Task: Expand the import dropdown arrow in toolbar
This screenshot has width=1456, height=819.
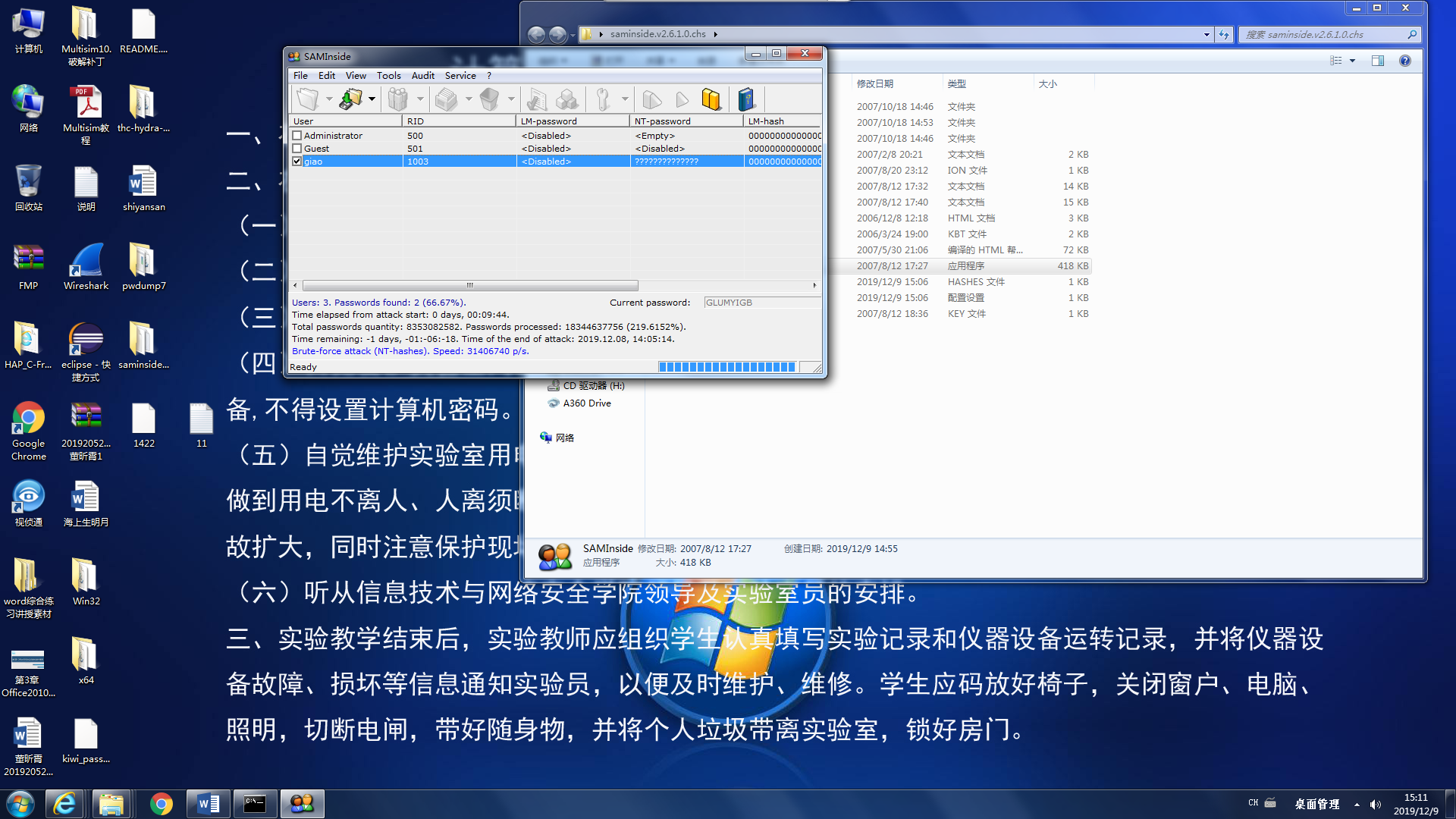Action: [372, 99]
